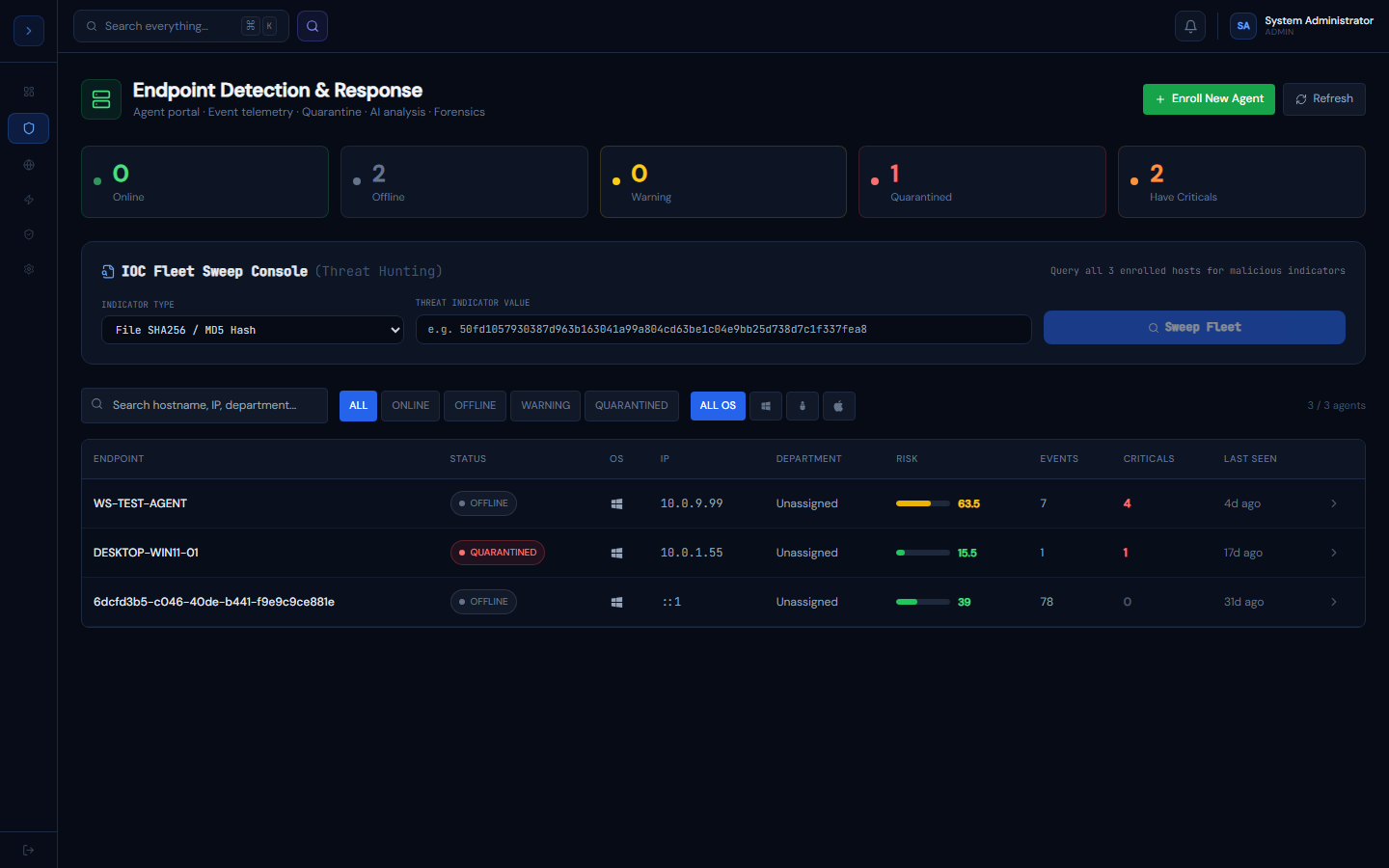This screenshot has width=1389, height=868.
Task: Click the SA user avatar
Action: tap(1243, 26)
